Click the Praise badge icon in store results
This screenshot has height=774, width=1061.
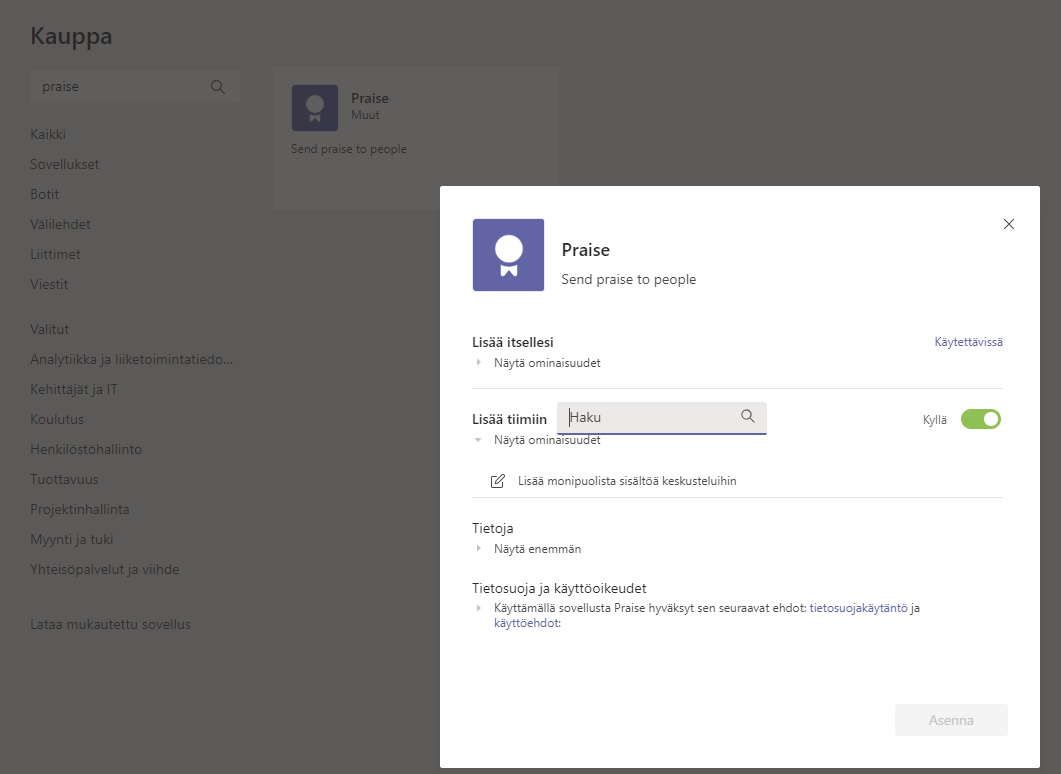coord(314,108)
